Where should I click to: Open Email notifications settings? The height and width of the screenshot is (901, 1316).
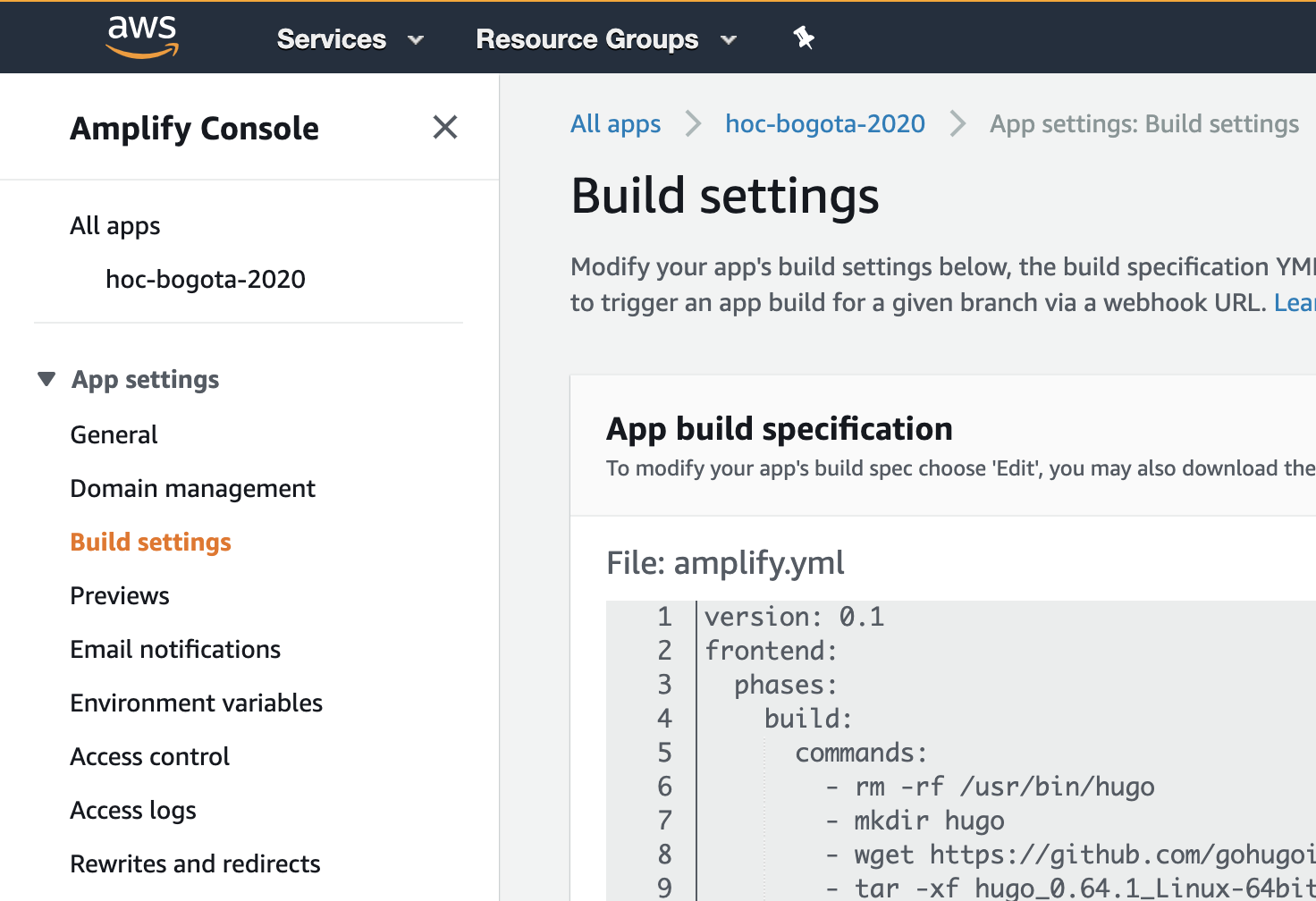(x=175, y=649)
